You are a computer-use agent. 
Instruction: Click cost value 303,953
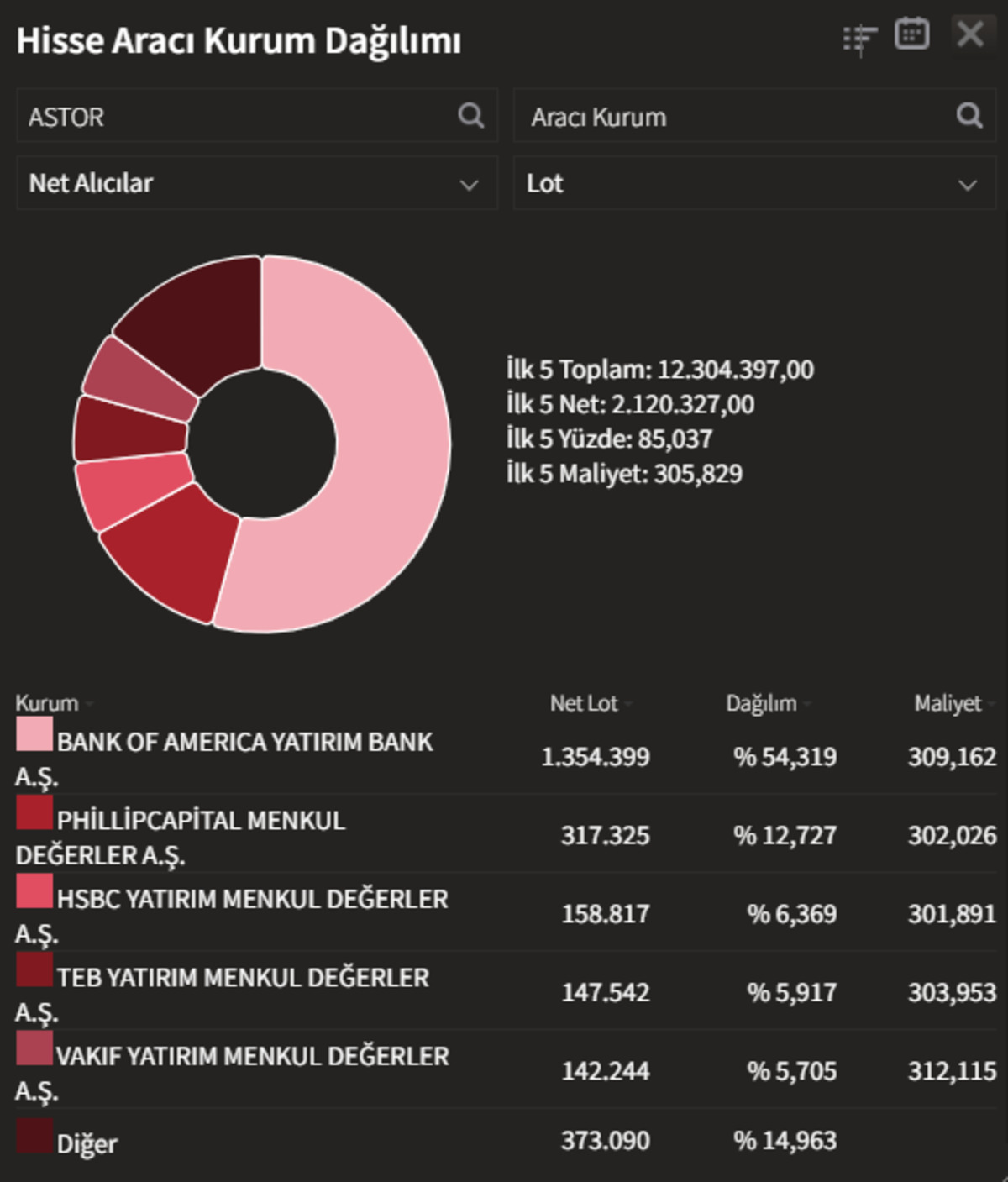click(x=953, y=992)
